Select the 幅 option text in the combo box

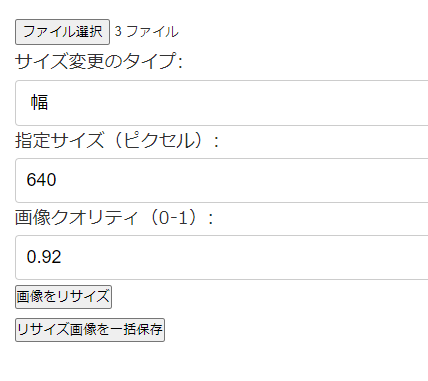(x=40, y=102)
